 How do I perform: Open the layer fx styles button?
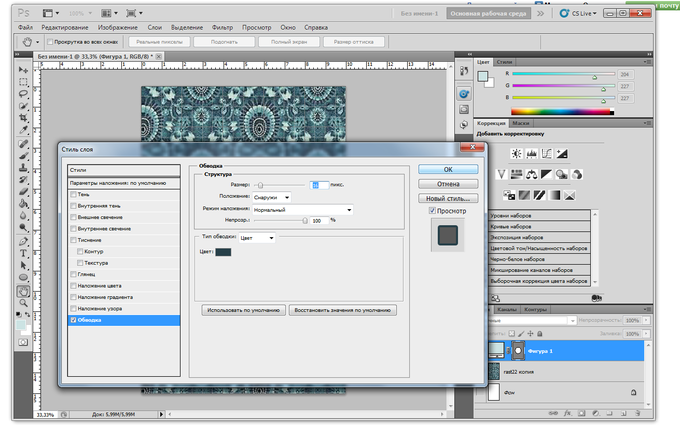[x=567, y=413]
